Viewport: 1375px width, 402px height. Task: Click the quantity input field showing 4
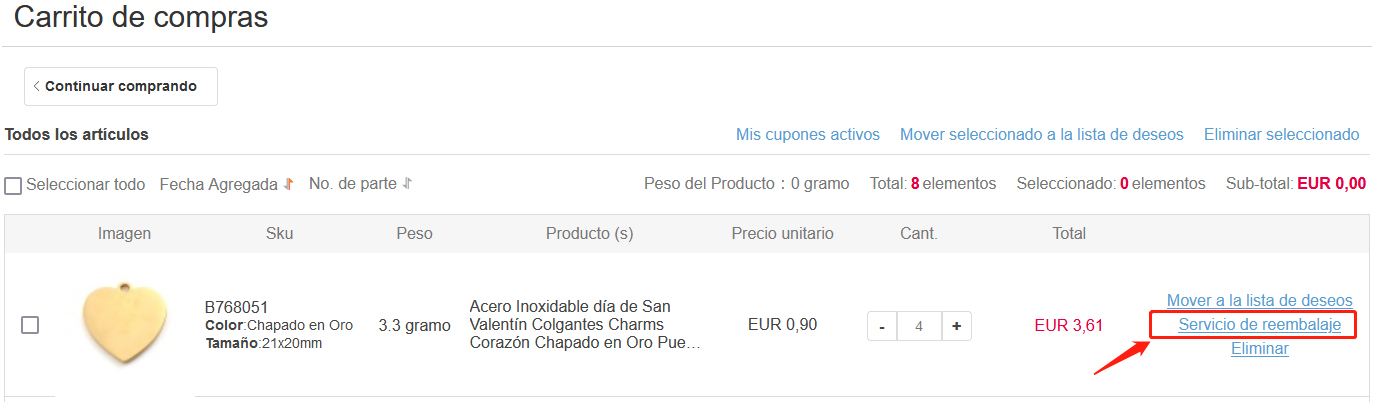pos(919,326)
